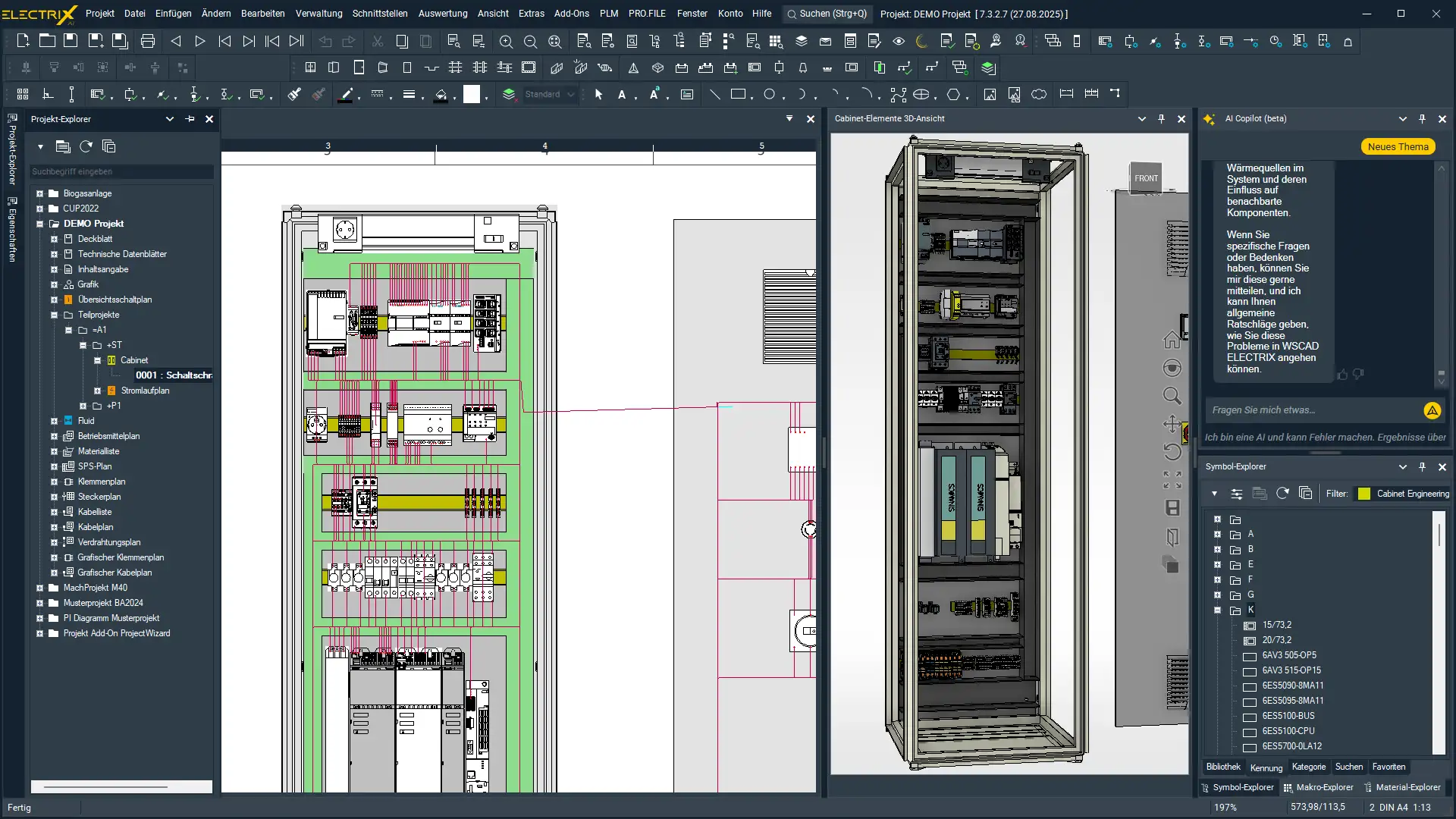This screenshot has height=819, width=1456.
Task: Click the white fill color swatch
Action: (472, 94)
